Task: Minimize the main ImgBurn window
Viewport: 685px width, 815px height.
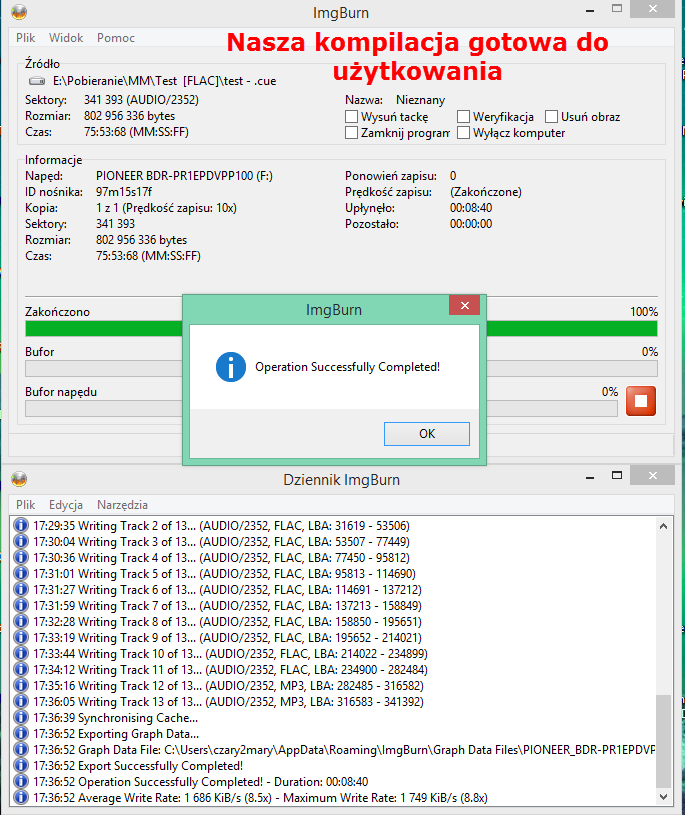Action: 590,10
